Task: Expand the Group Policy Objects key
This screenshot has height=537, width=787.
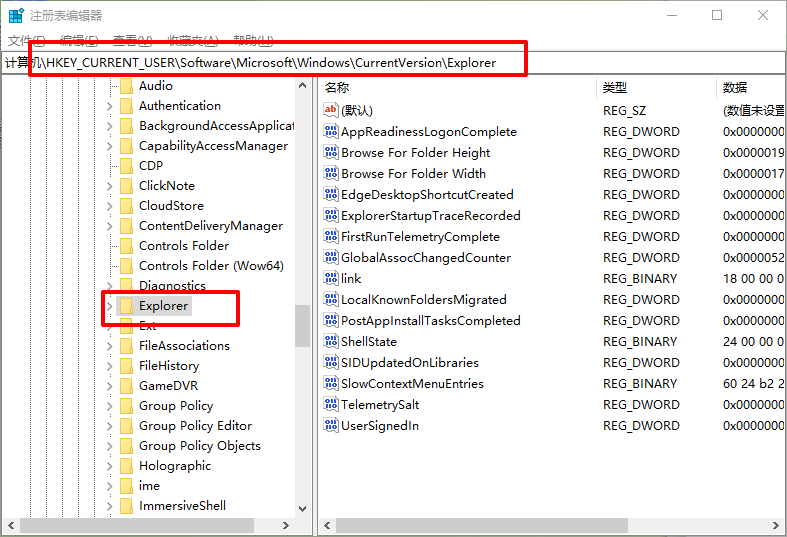Action: tap(110, 446)
